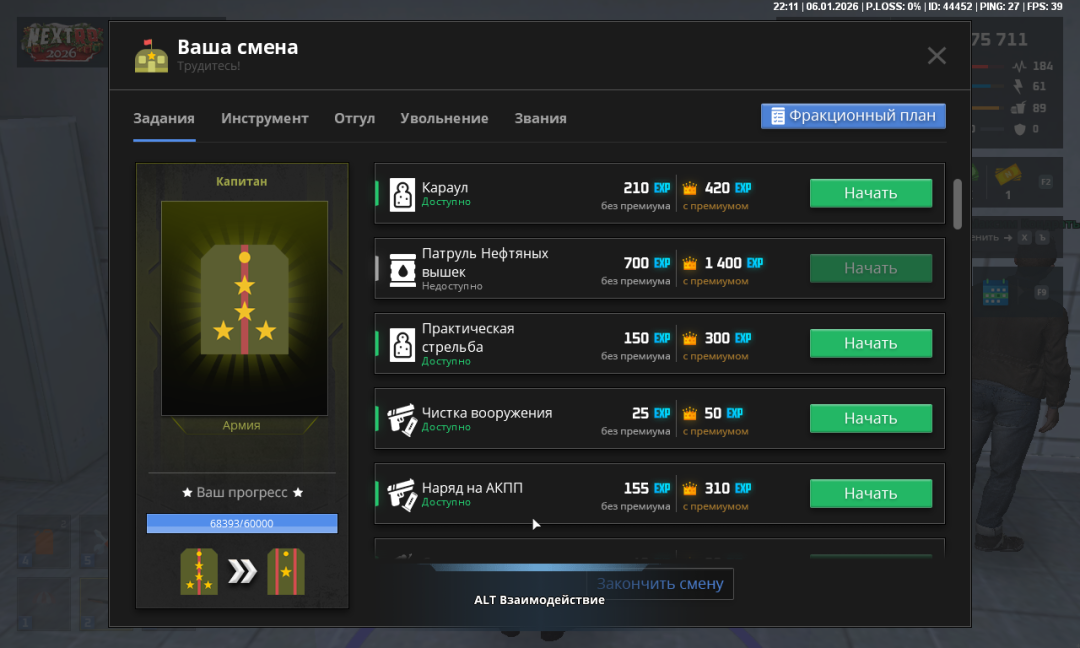Show the Звания tab
The height and width of the screenshot is (648, 1080).
pyautogui.click(x=540, y=118)
